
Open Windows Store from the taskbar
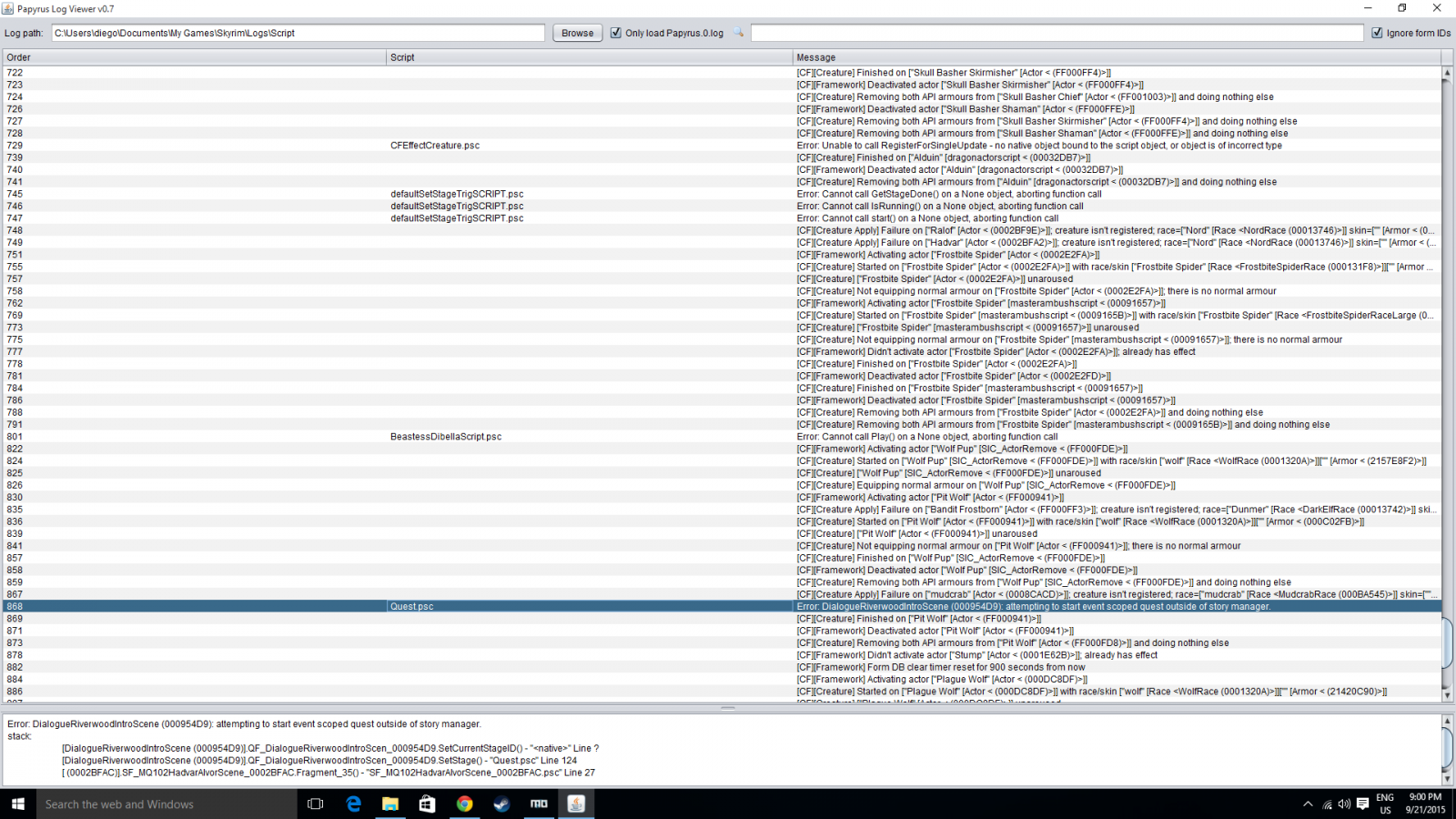point(427,804)
